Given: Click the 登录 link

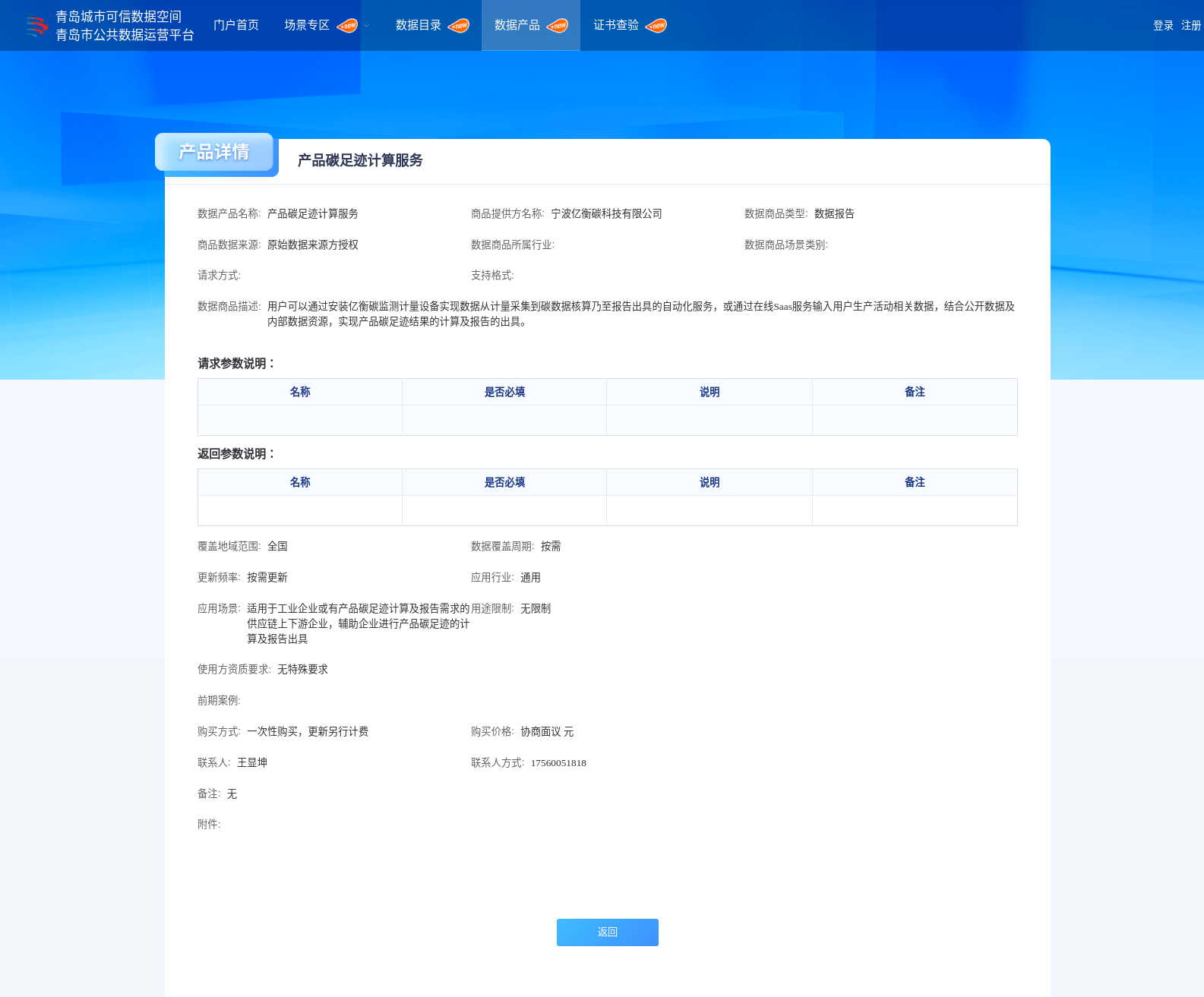Looking at the screenshot, I should tap(1163, 26).
